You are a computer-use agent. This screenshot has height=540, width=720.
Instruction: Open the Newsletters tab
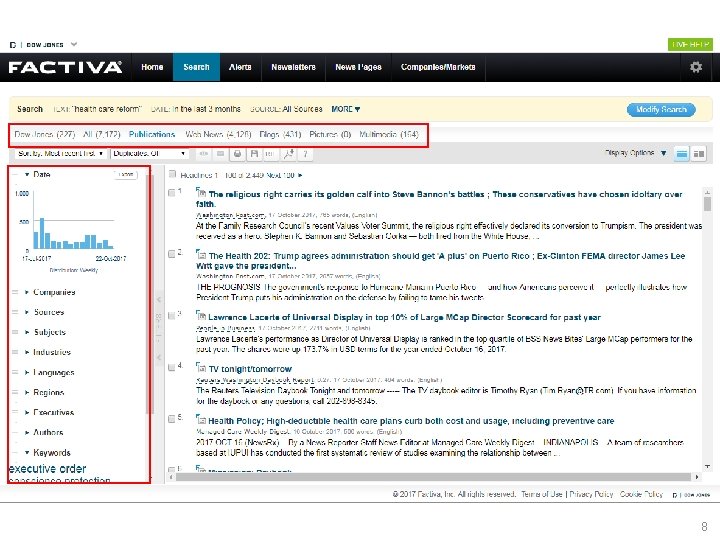[x=293, y=67]
